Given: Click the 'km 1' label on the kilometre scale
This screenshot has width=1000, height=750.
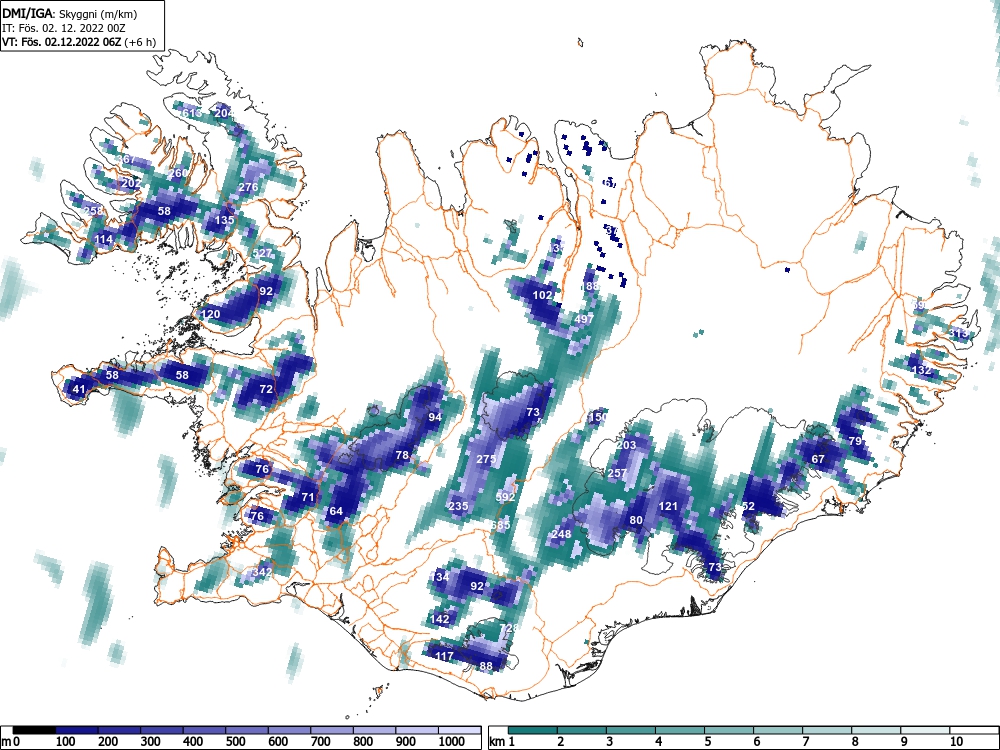Looking at the screenshot, I should coord(502,742).
